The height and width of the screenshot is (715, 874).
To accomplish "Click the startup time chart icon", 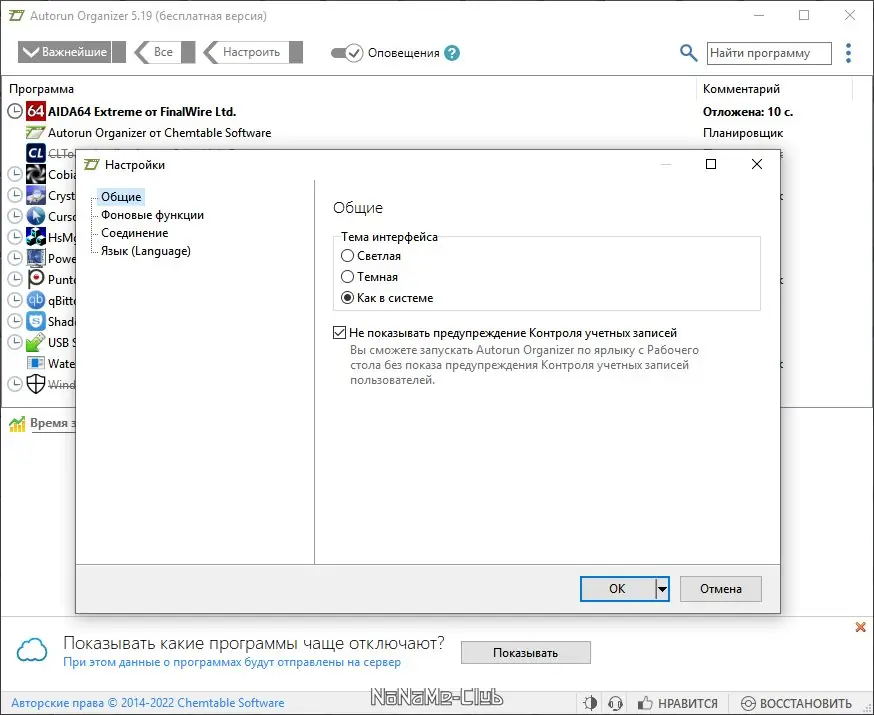I will point(17,424).
